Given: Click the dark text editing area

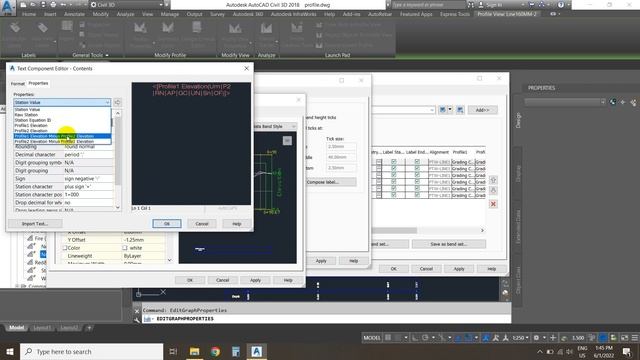Looking at the screenshot, I should 191,143.
